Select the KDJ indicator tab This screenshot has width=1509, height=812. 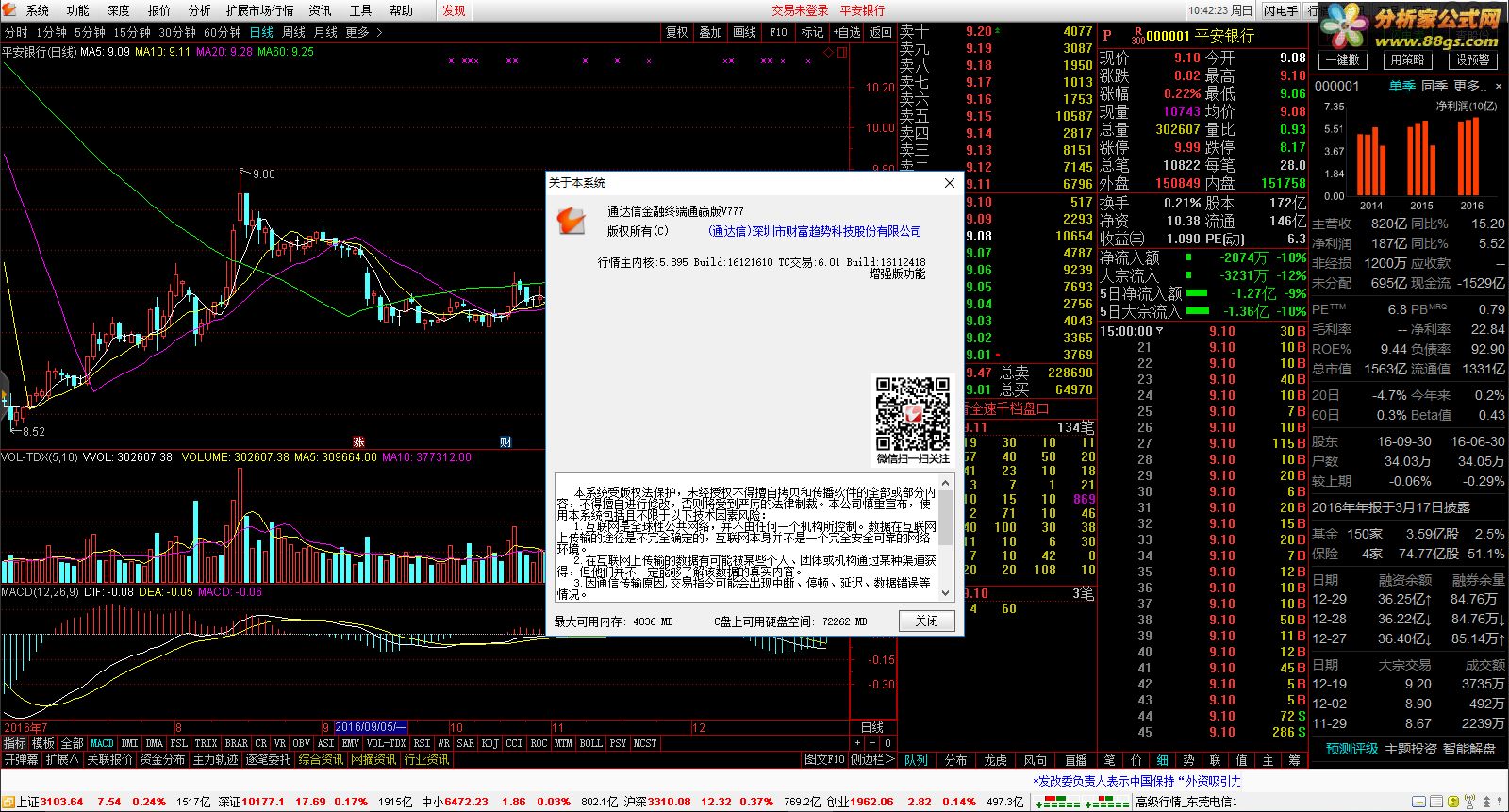pos(489,743)
